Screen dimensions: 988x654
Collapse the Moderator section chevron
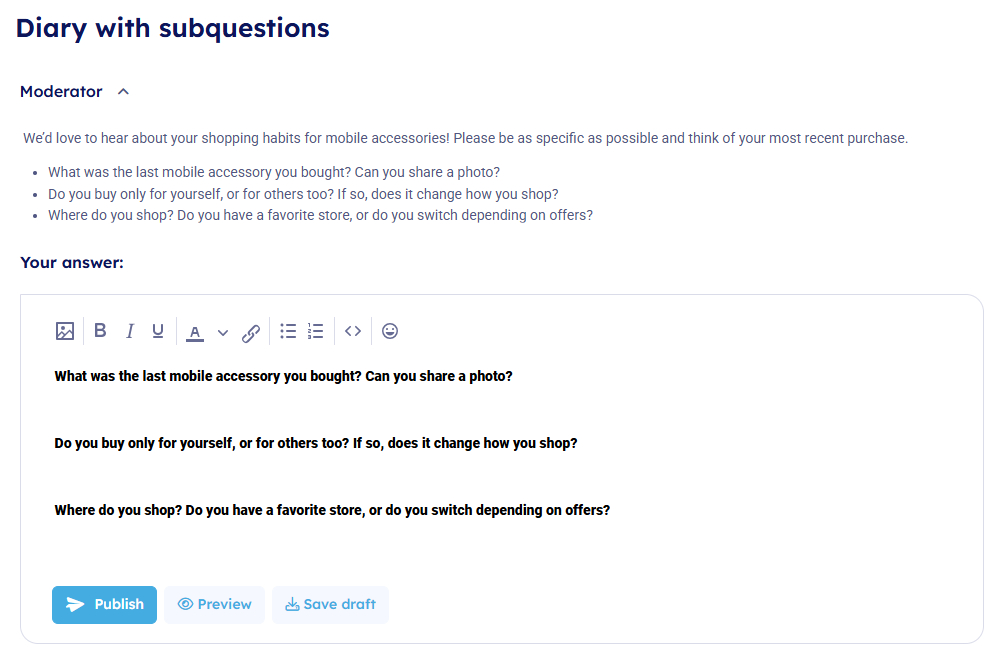pos(123,92)
